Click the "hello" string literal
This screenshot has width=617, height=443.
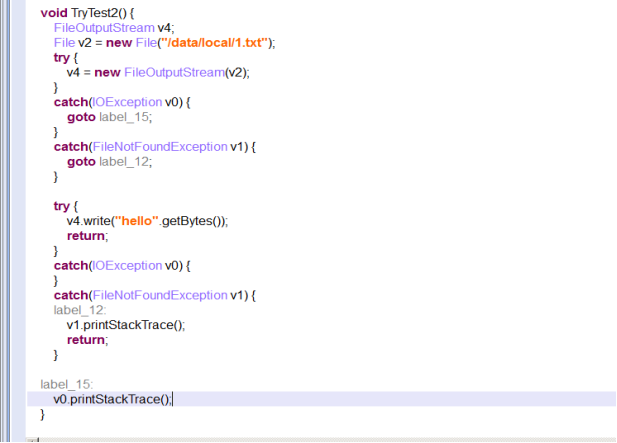pos(136,221)
